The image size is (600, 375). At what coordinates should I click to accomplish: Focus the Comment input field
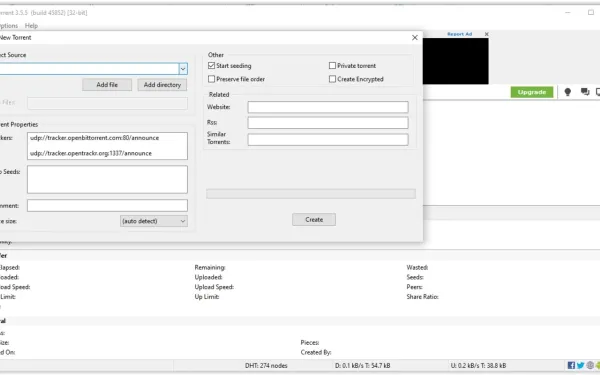(108, 205)
